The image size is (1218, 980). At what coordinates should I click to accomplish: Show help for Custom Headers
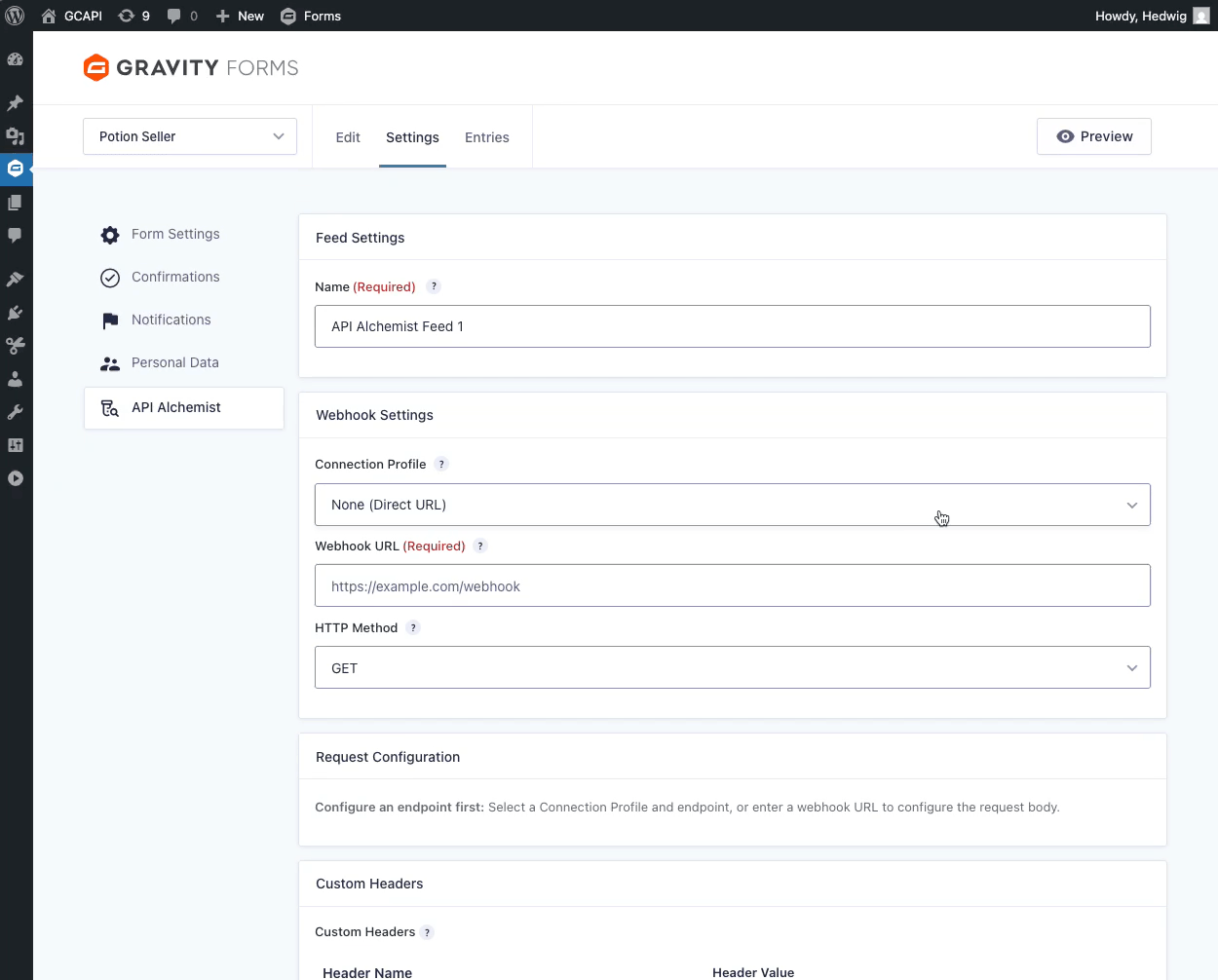427,932
